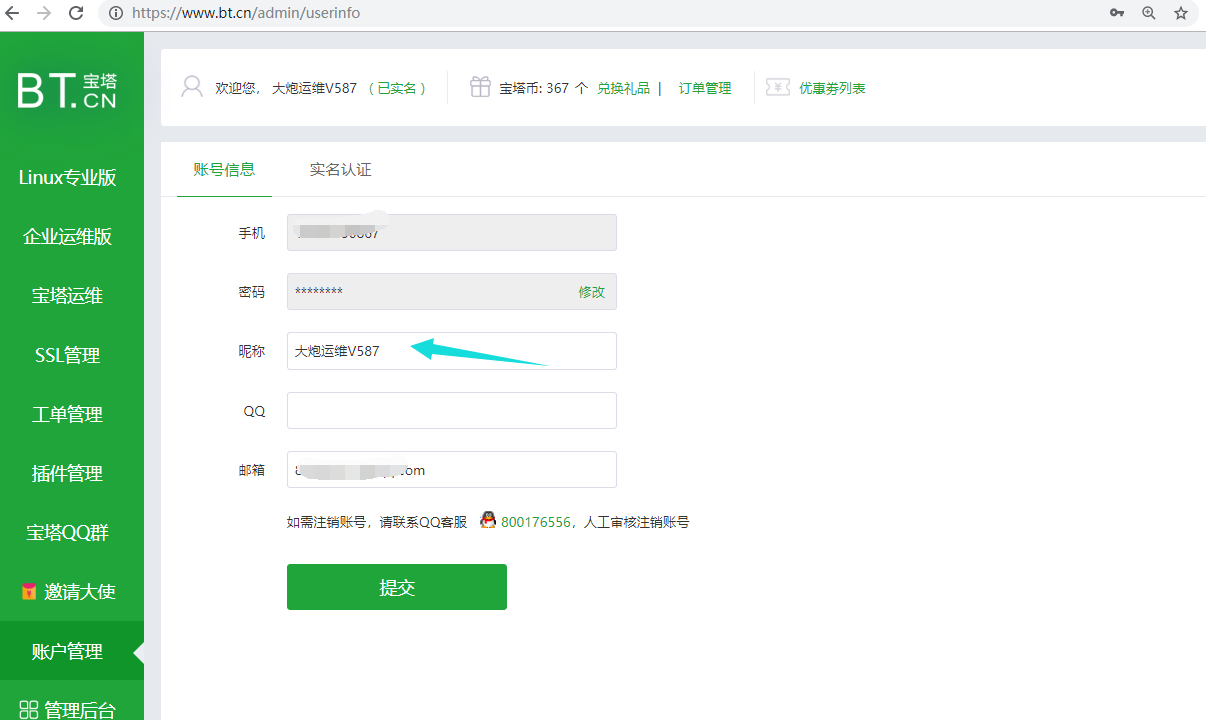This screenshot has width=1206, height=720.
Task: Click inside the empty QQ input field
Action: click(x=451, y=410)
